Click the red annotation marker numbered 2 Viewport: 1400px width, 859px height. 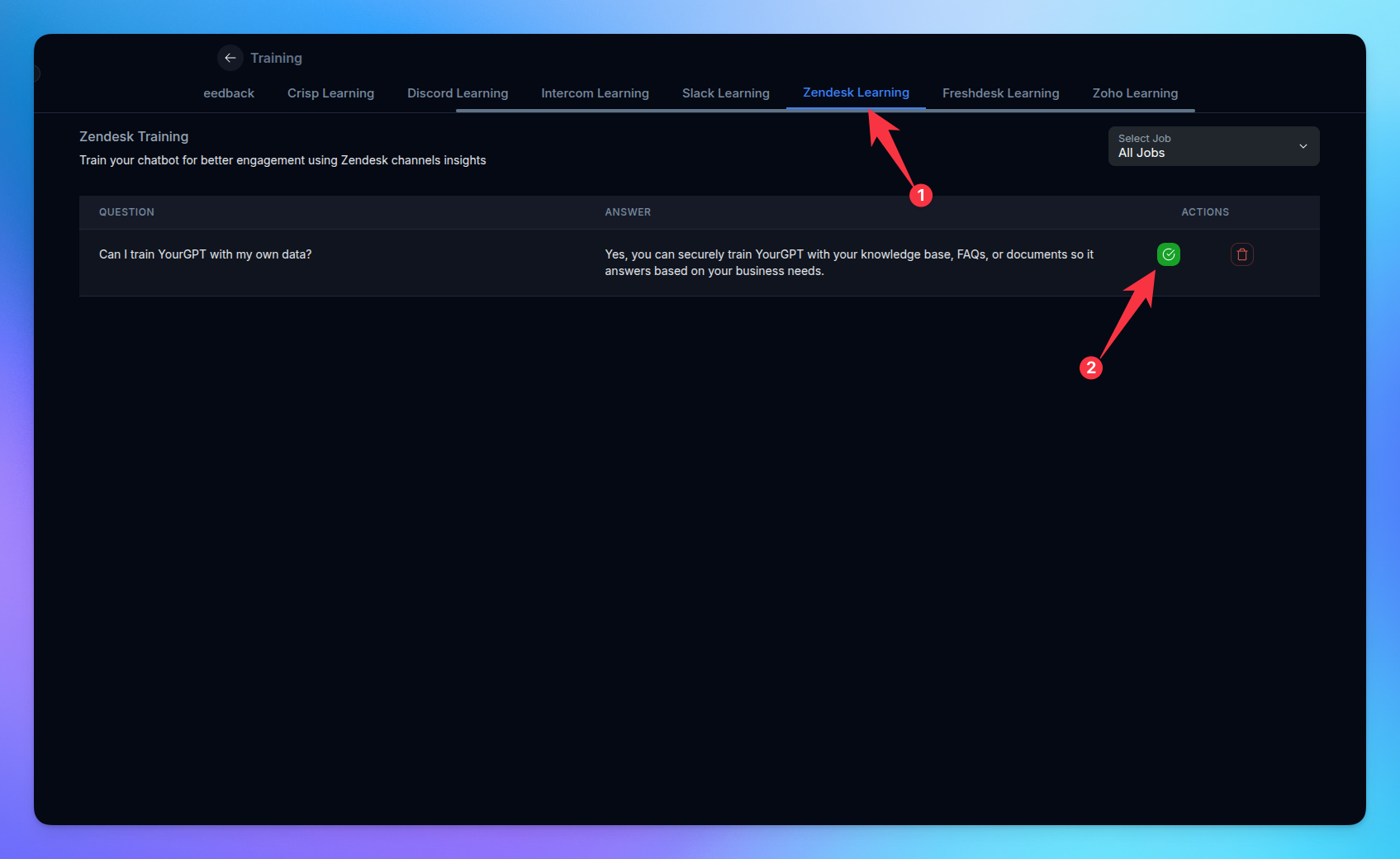point(1090,368)
